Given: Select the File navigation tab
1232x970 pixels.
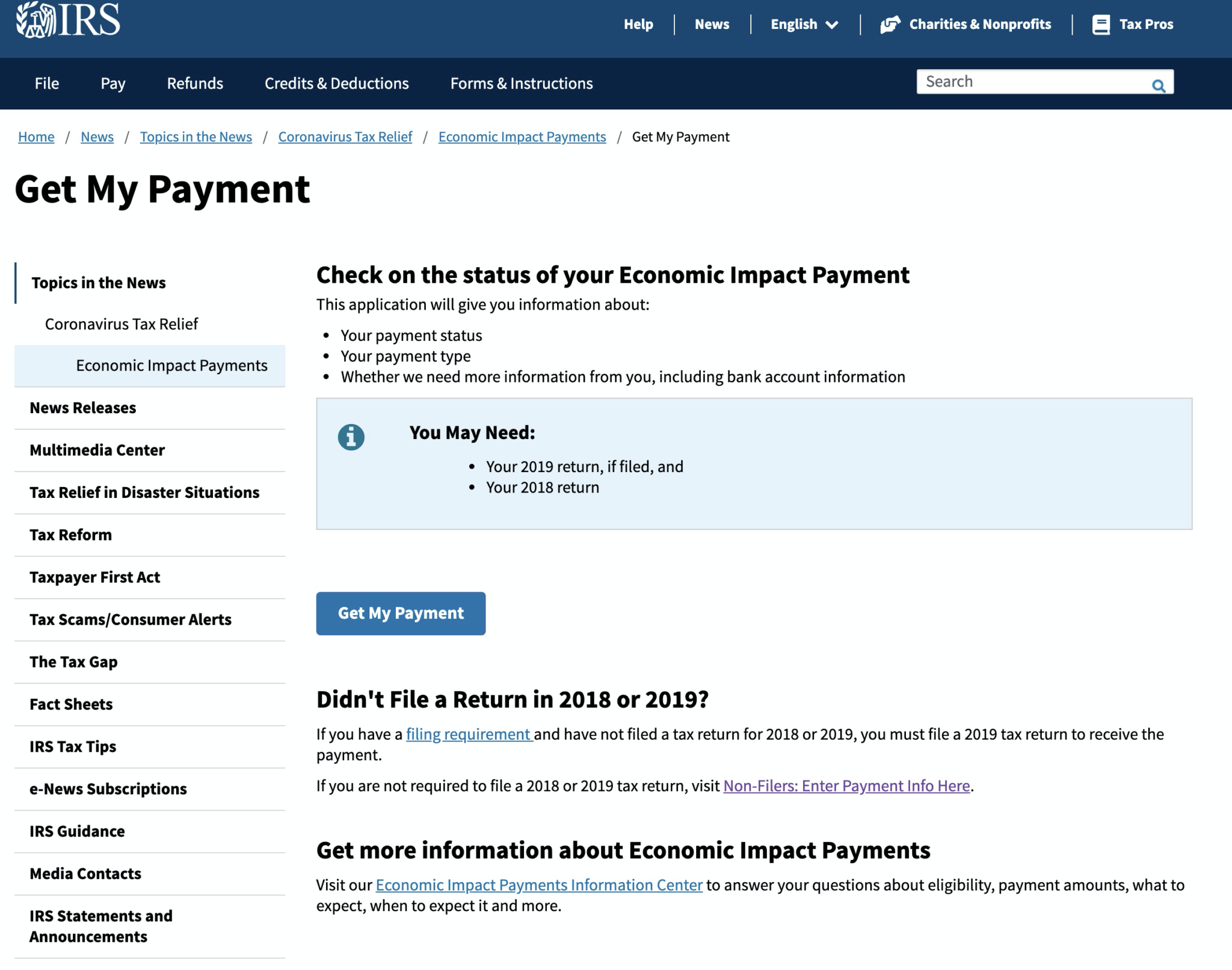Looking at the screenshot, I should 47,83.
